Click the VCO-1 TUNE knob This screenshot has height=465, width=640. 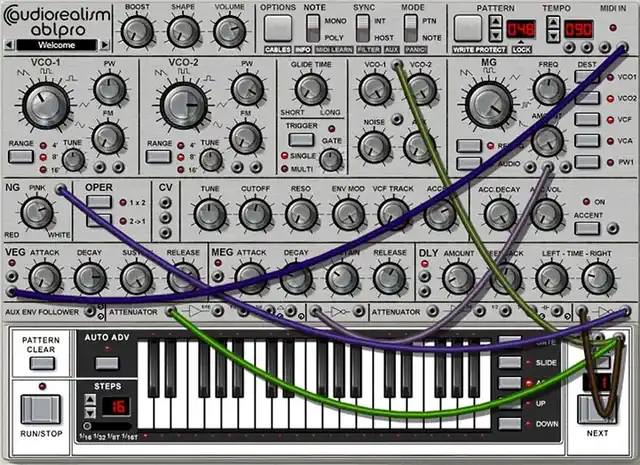click(73, 160)
